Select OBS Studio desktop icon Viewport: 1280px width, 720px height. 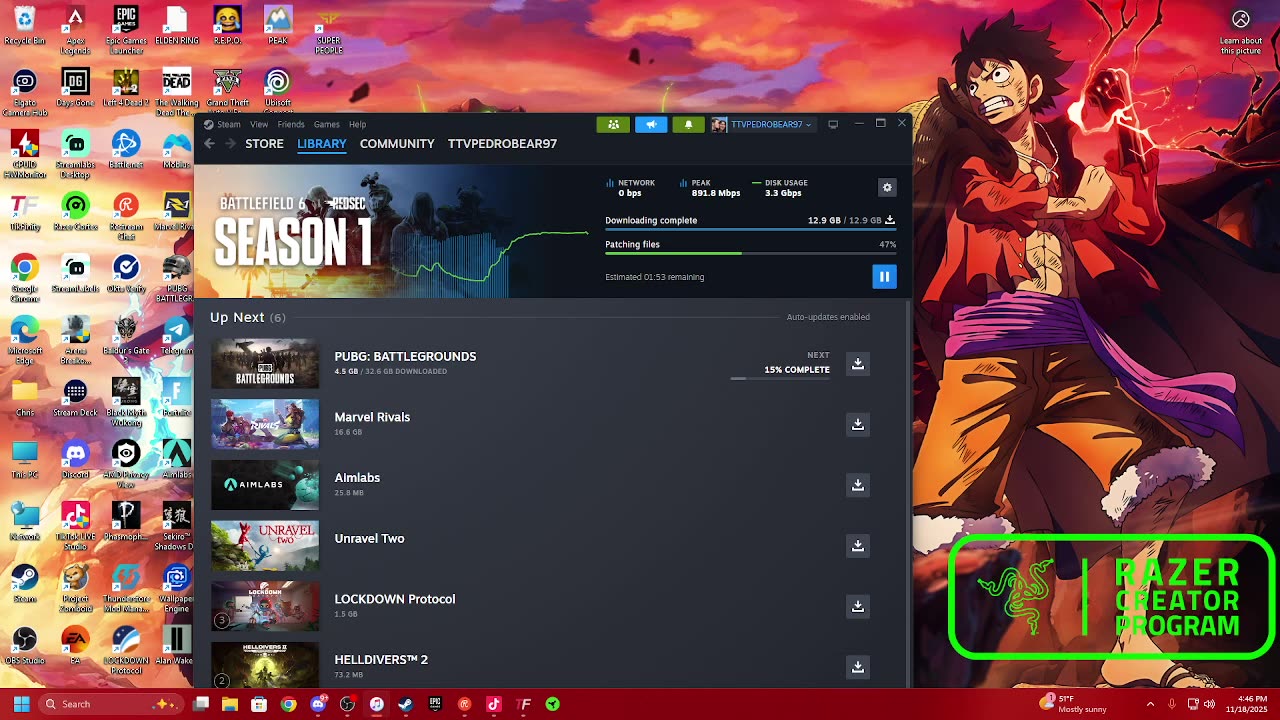(24, 645)
